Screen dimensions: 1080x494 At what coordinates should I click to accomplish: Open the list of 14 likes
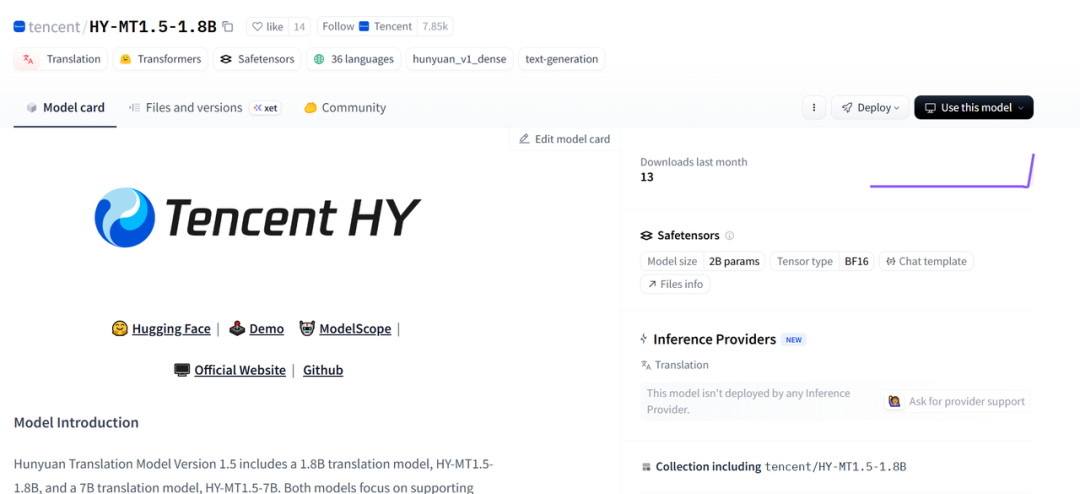point(299,27)
